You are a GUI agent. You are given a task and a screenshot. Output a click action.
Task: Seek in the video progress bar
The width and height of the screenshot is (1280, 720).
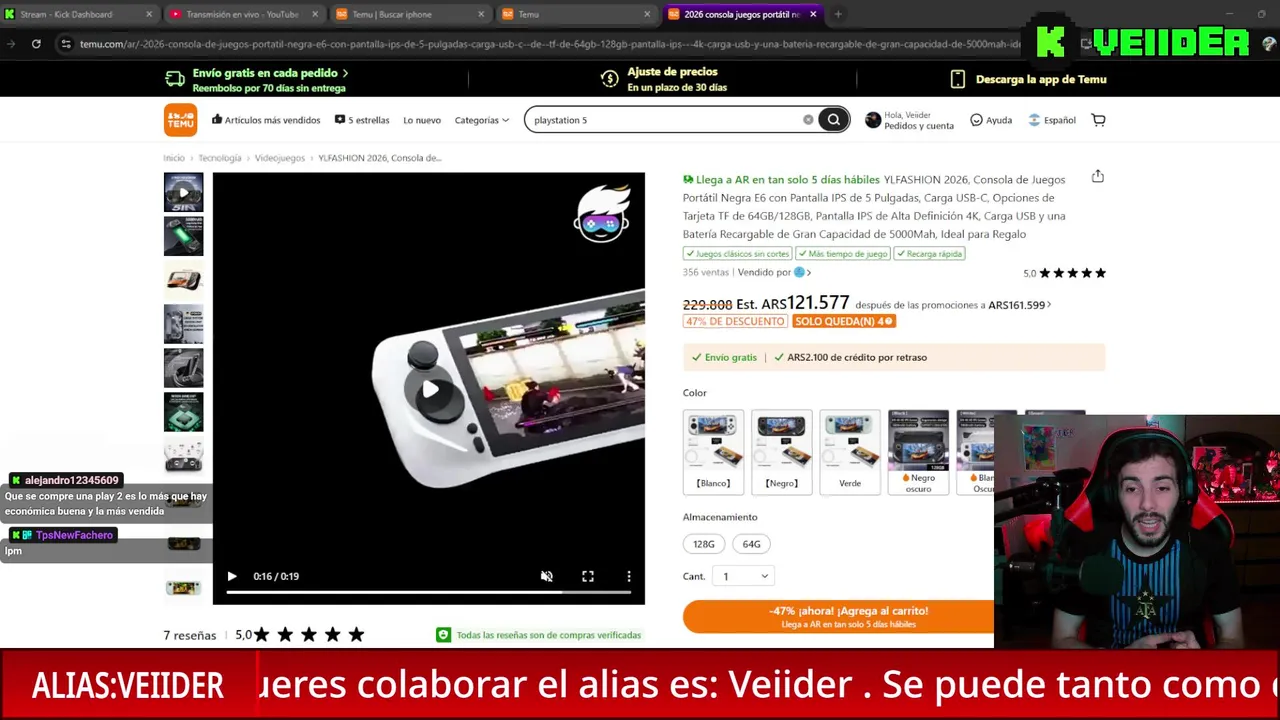click(x=428, y=592)
